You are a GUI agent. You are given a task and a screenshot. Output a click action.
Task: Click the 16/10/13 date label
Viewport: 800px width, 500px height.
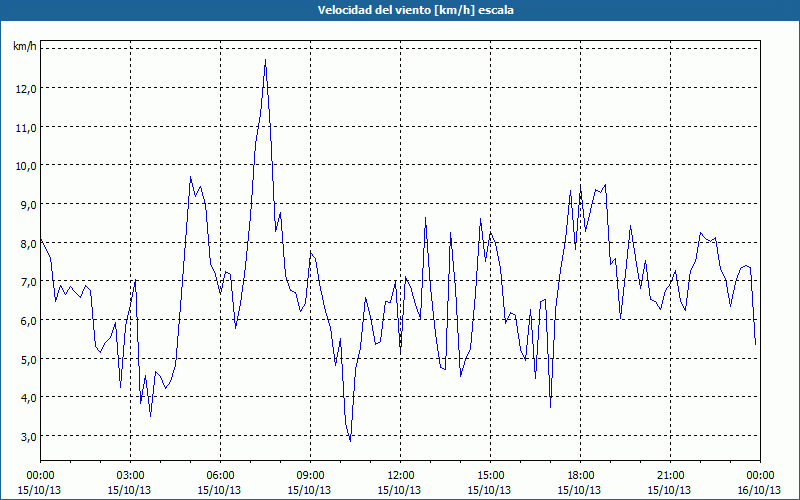(x=760, y=490)
